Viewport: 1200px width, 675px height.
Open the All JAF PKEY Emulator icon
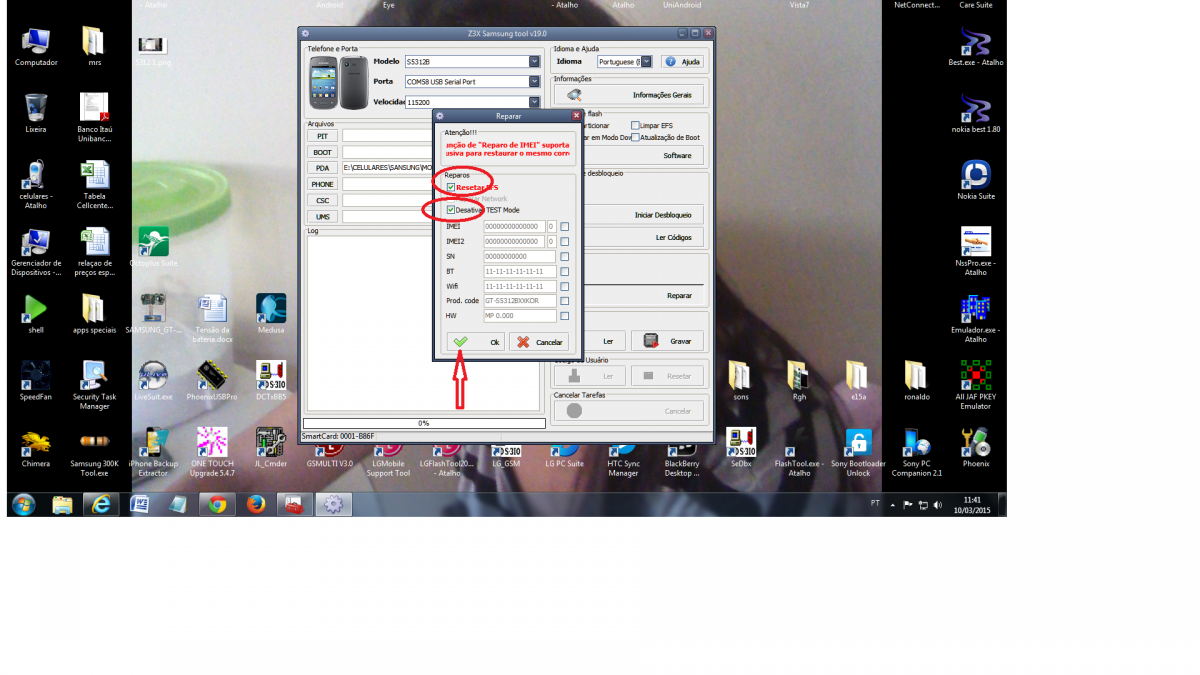tap(975, 384)
